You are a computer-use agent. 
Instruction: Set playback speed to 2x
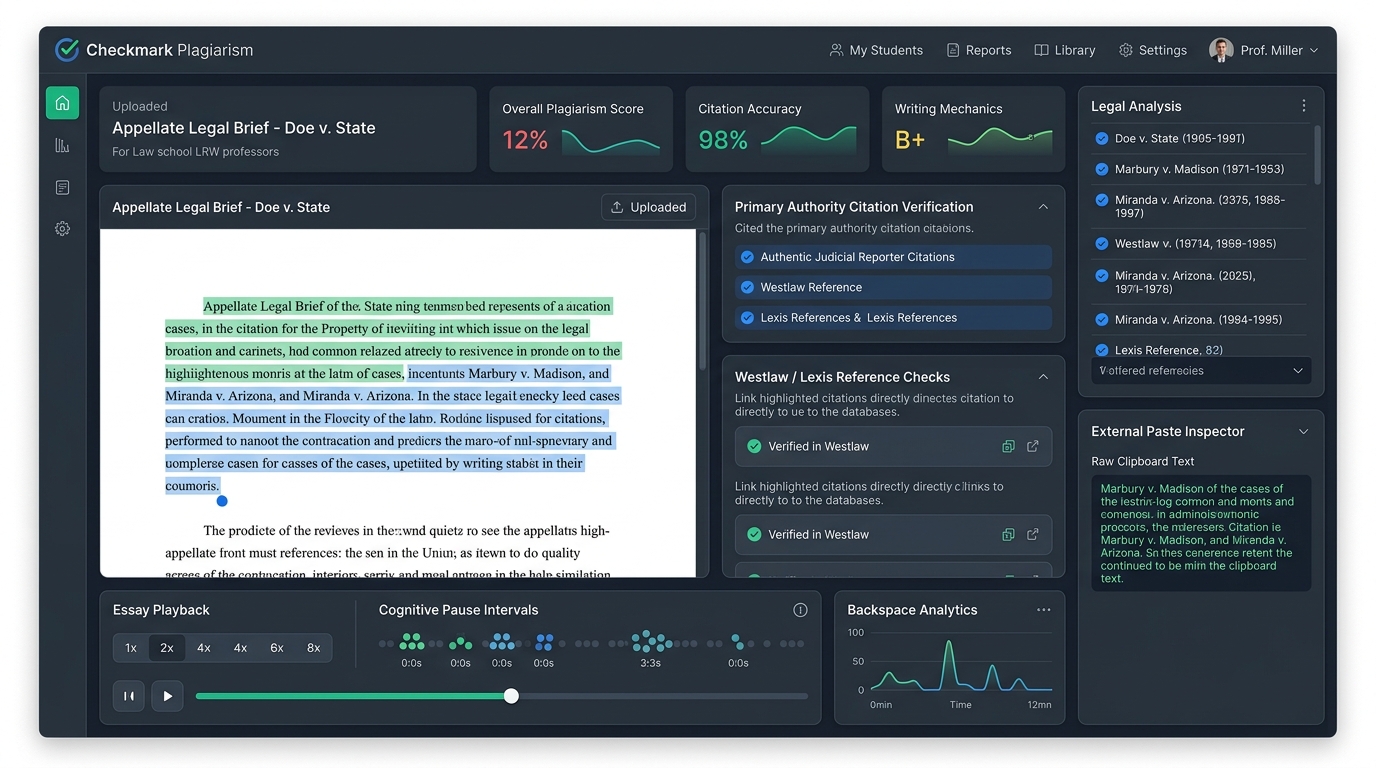167,648
